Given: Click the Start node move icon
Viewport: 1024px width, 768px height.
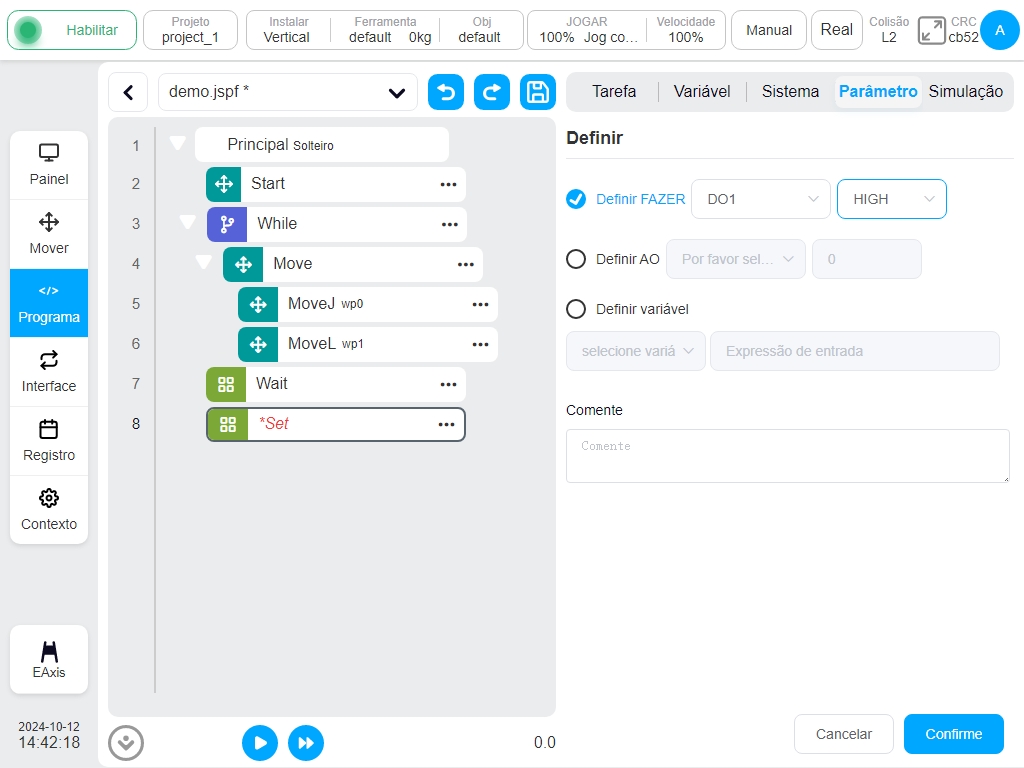Looking at the screenshot, I should point(224,184).
